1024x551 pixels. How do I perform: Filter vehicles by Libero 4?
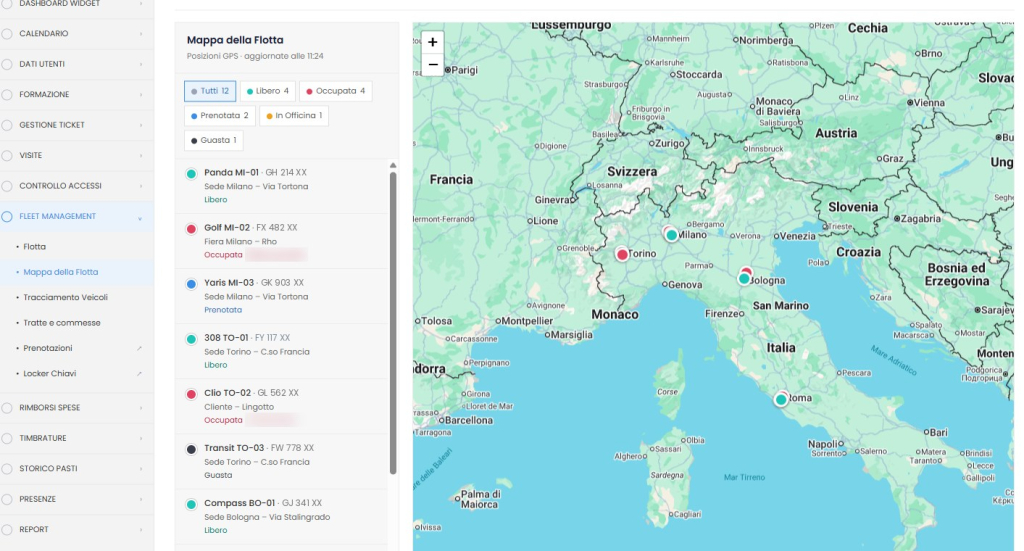point(268,91)
